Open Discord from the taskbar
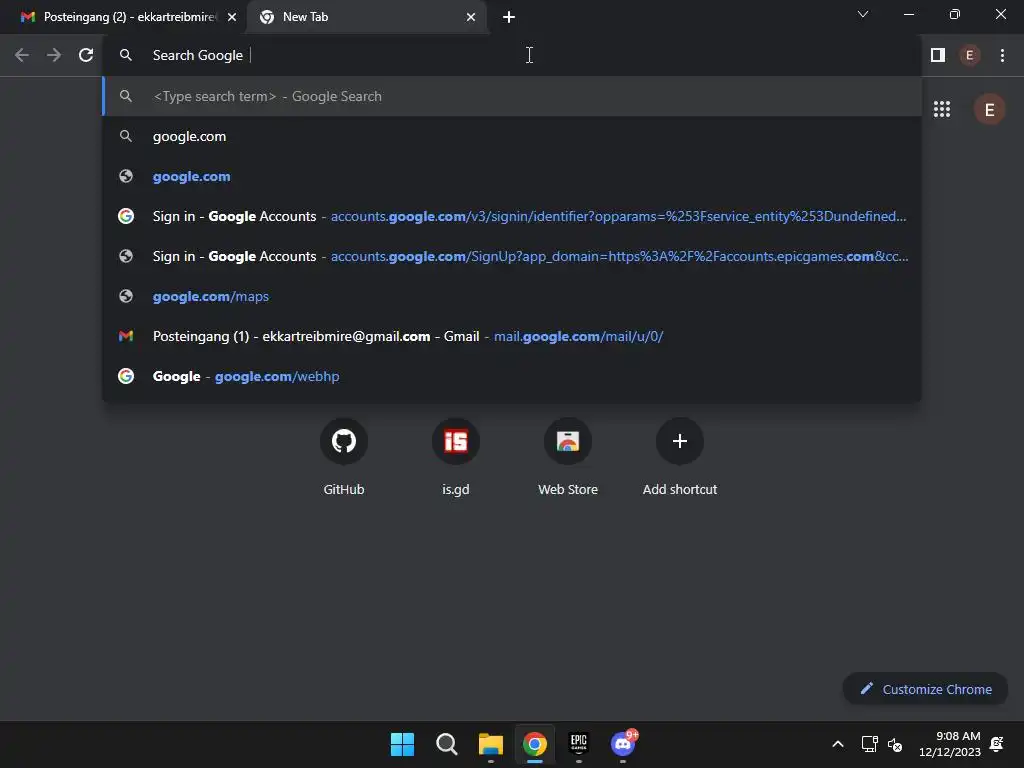Screen dimensions: 1024x768 pos(623,744)
